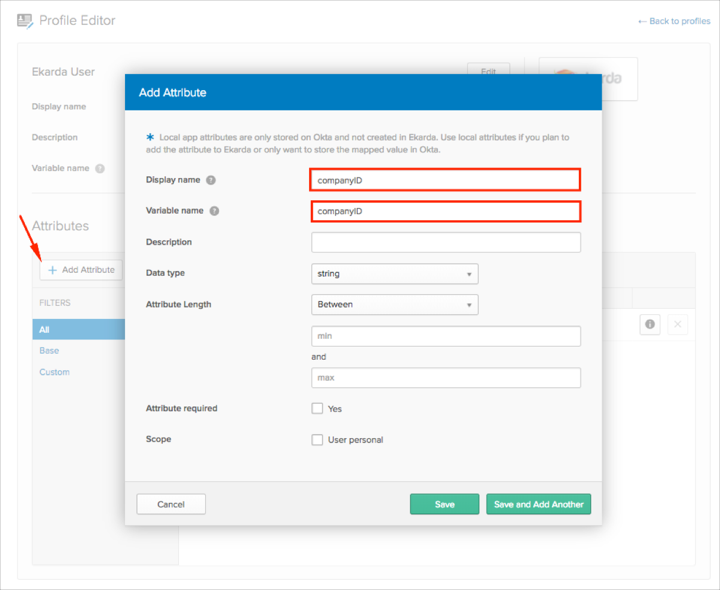Click the X delete icon in attribute row
The image size is (720, 590).
tap(677, 324)
